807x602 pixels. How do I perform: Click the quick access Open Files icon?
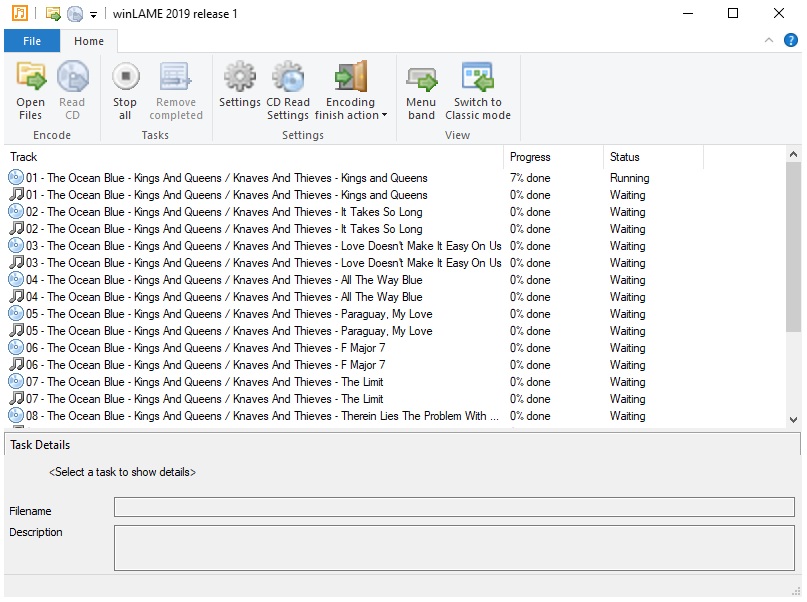tap(53, 14)
